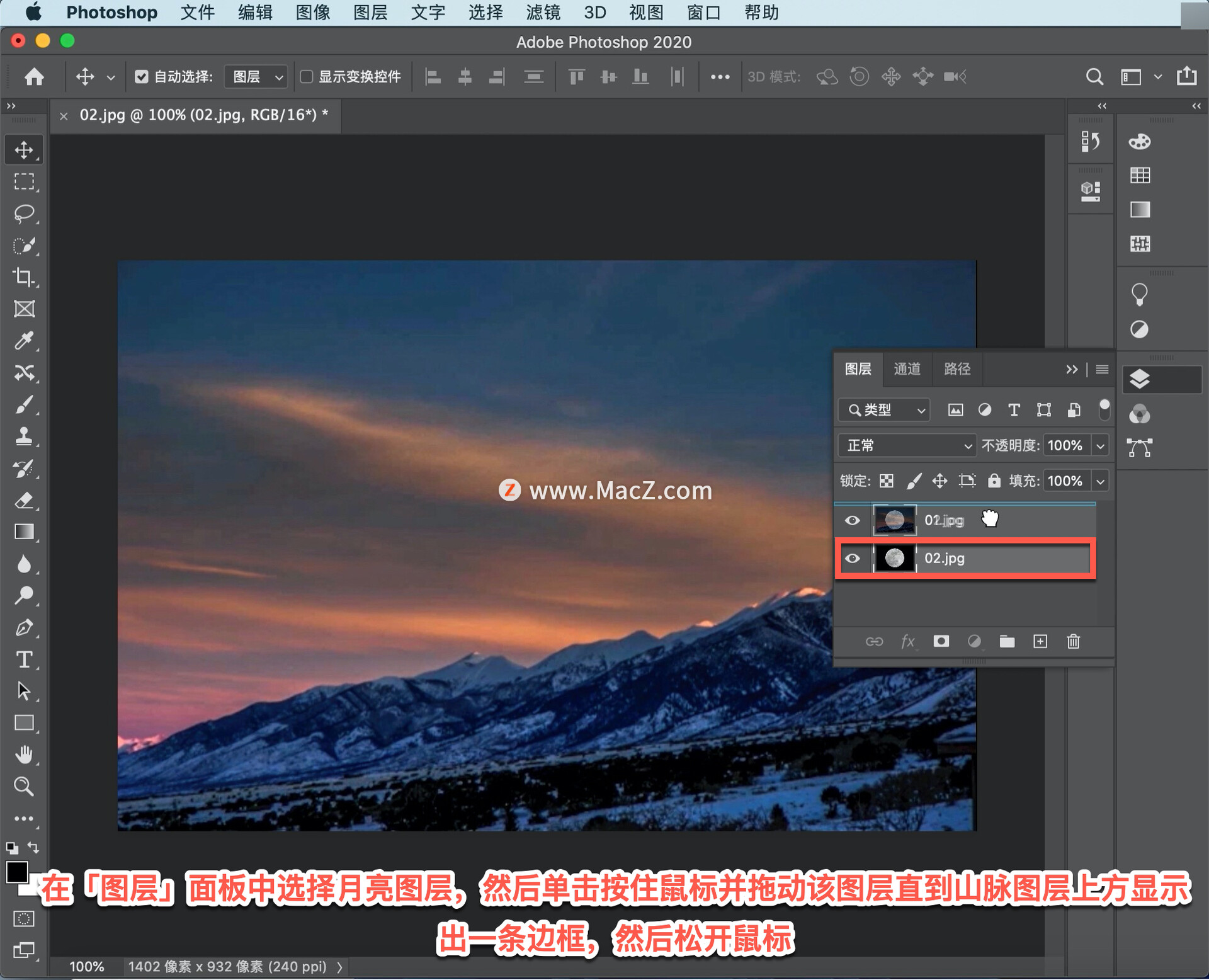Select the Blur tool
The height and width of the screenshot is (980, 1209).
pyautogui.click(x=24, y=564)
